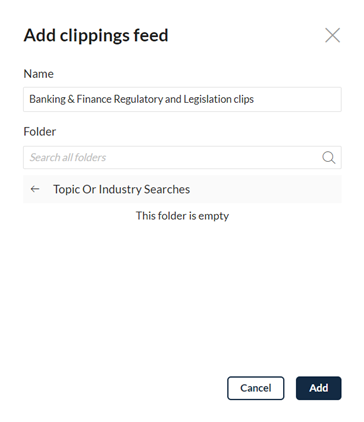Click the word Finance in the Name field
The height and width of the screenshot is (422, 364).
coord(94,99)
